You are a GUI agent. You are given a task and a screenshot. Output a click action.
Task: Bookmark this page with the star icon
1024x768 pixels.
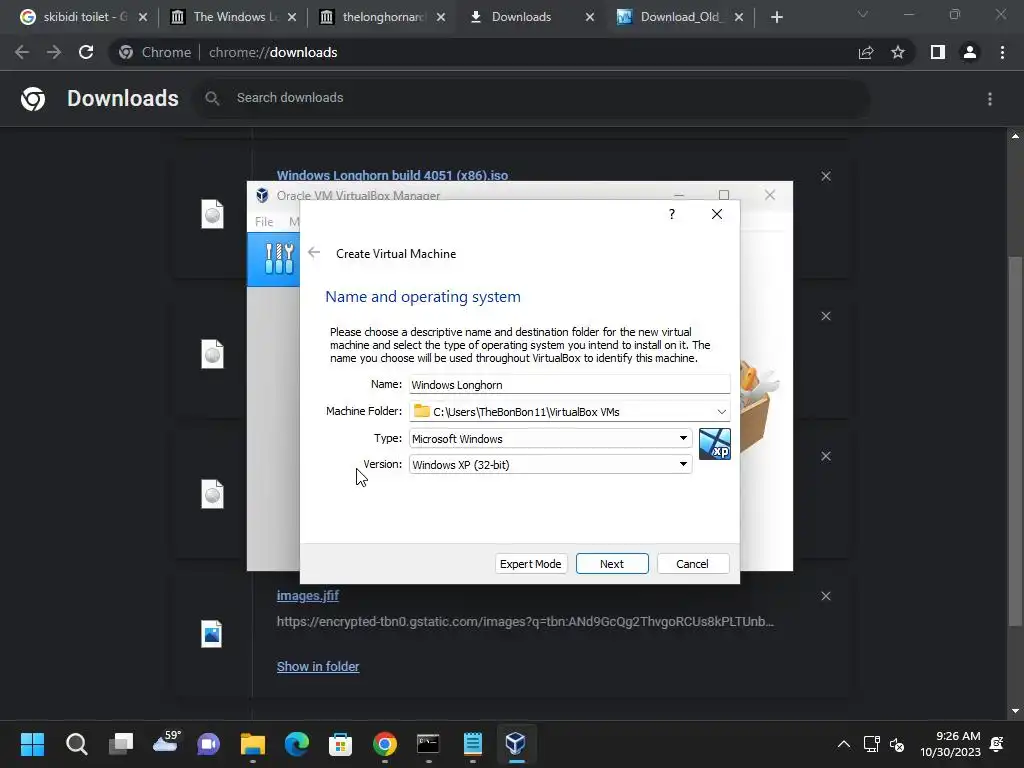point(898,52)
